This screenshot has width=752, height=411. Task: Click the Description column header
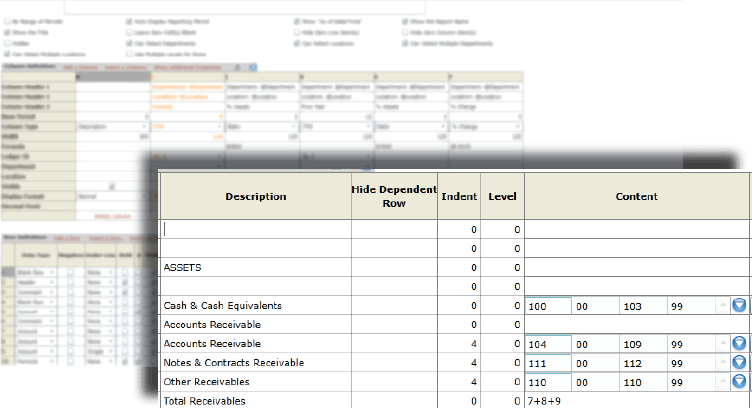(x=256, y=196)
